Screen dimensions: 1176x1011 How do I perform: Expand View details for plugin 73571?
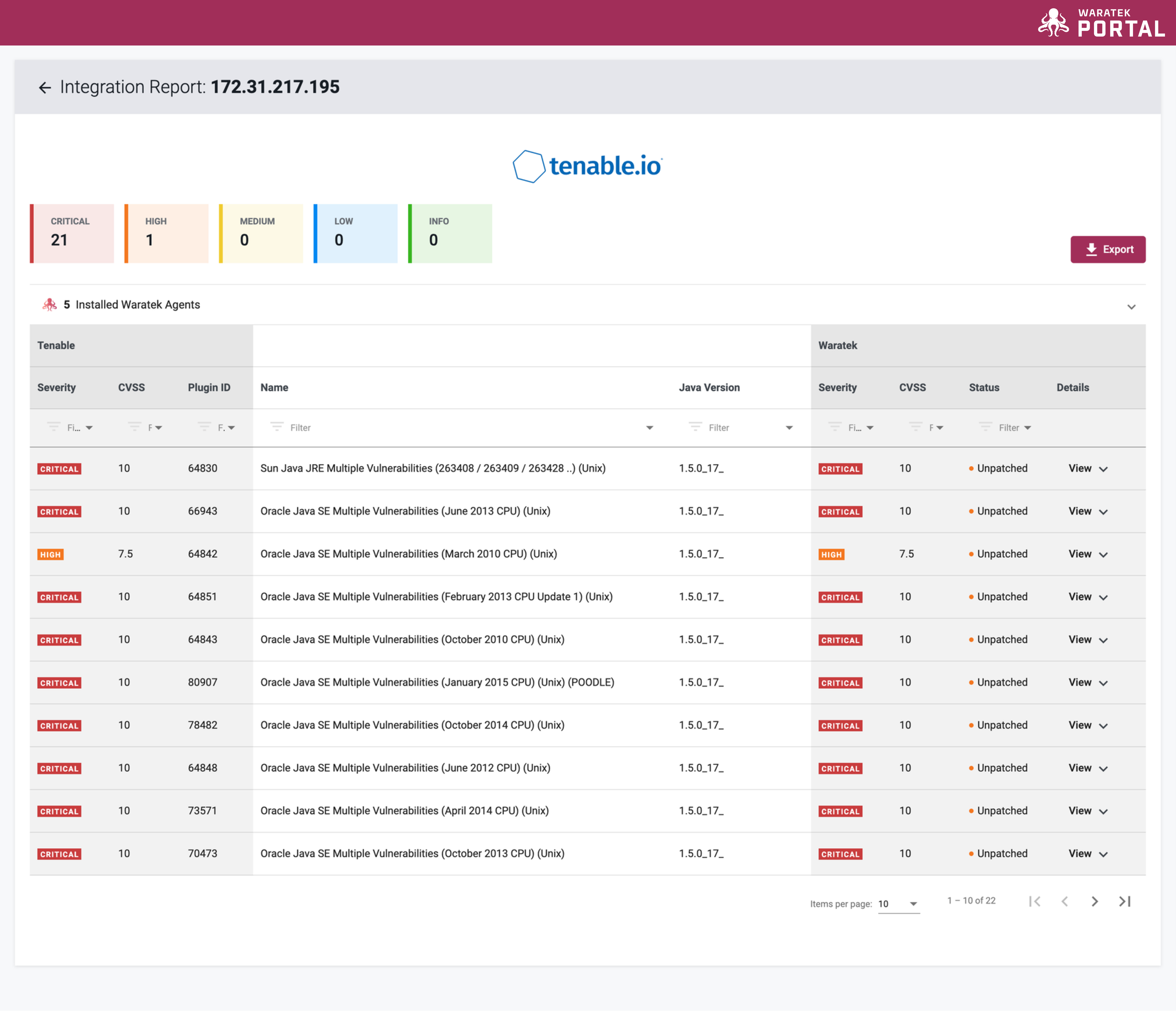tap(1088, 811)
